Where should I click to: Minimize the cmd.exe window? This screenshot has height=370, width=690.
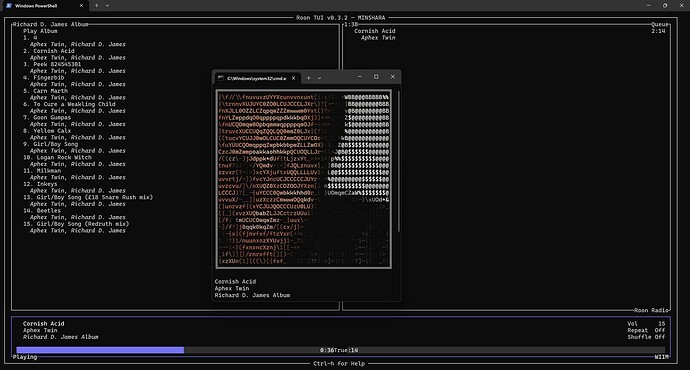coord(360,77)
